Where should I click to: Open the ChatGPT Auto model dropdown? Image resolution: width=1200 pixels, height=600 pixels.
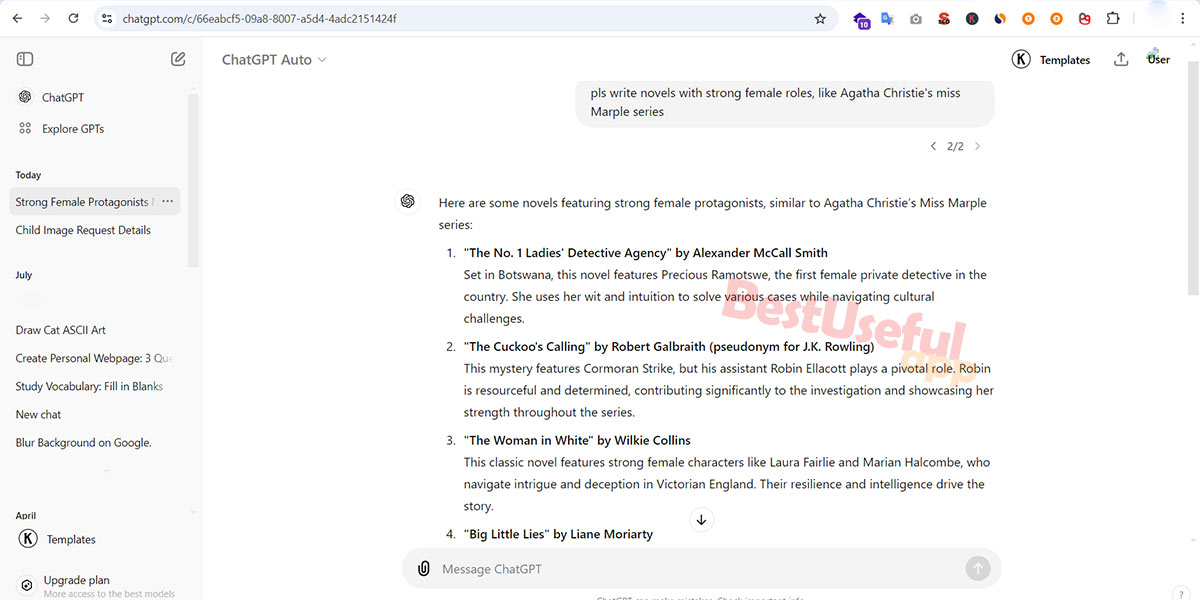274,60
